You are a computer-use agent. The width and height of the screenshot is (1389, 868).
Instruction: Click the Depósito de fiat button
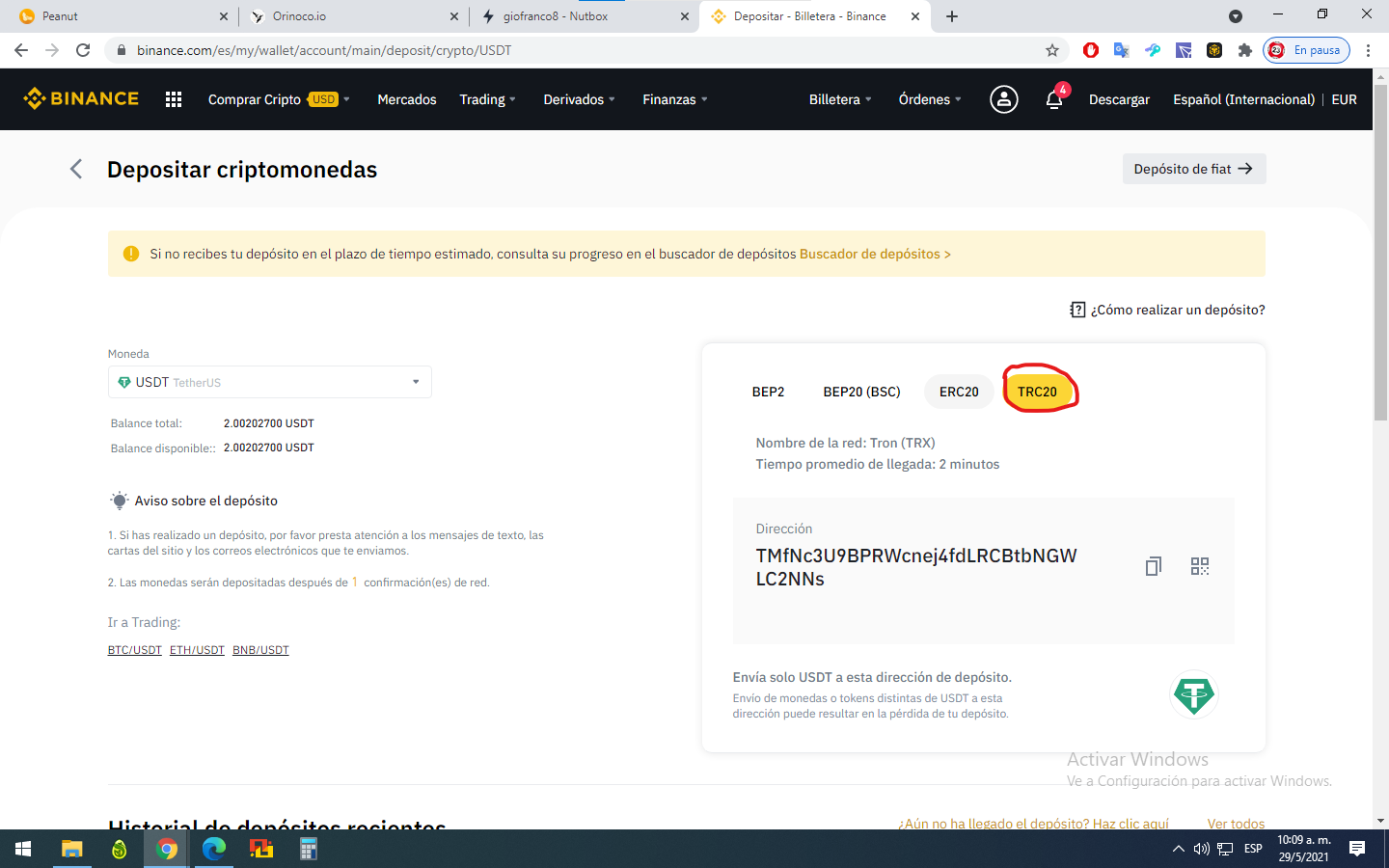coord(1194,169)
